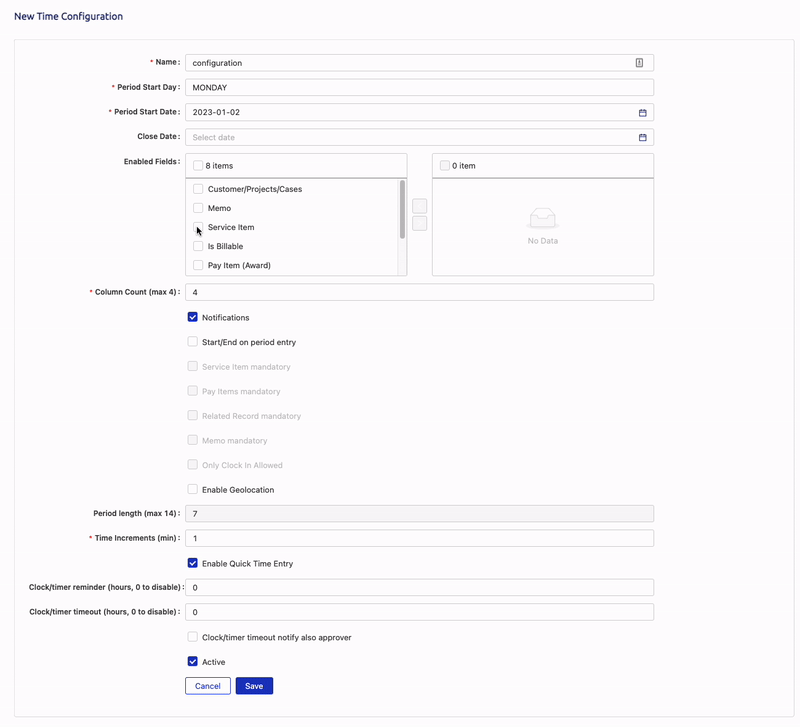
Task: Enable Start/End on period entry
Action: point(193,342)
